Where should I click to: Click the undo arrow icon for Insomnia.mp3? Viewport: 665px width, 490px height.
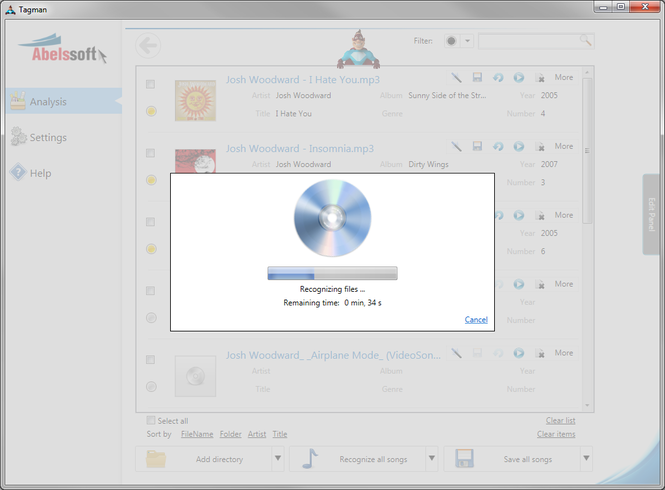click(498, 146)
